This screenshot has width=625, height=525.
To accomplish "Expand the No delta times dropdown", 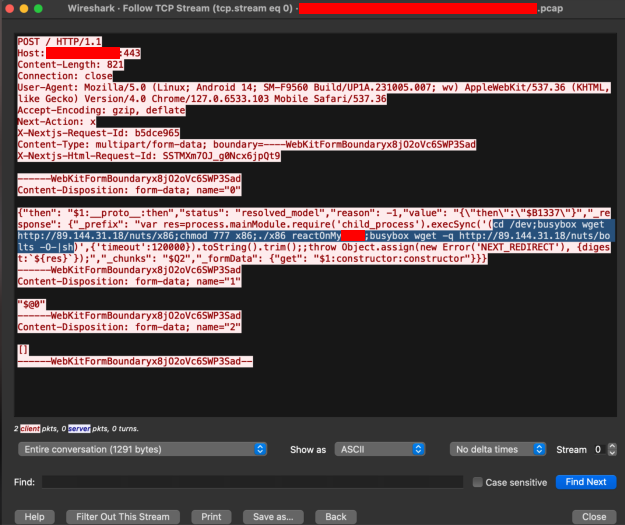I will click(x=499, y=449).
